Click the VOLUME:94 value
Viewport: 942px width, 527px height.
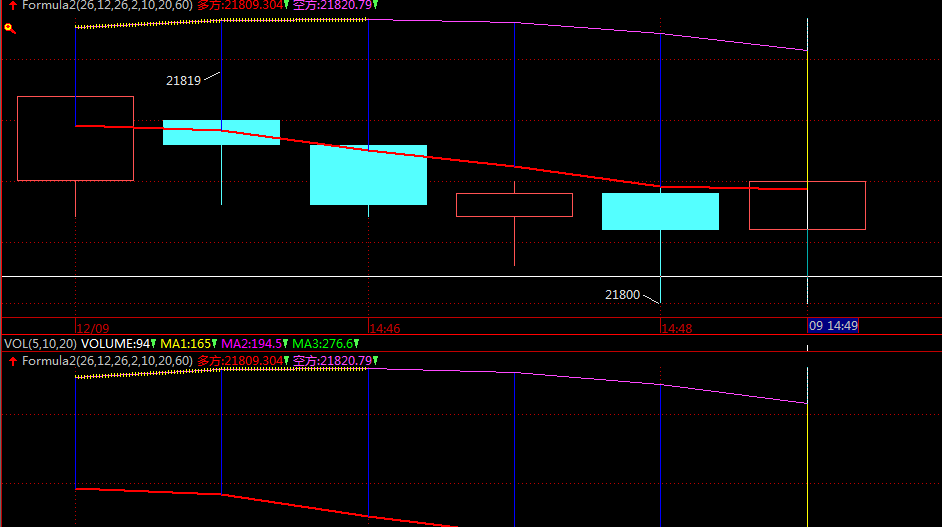[x=115, y=344]
